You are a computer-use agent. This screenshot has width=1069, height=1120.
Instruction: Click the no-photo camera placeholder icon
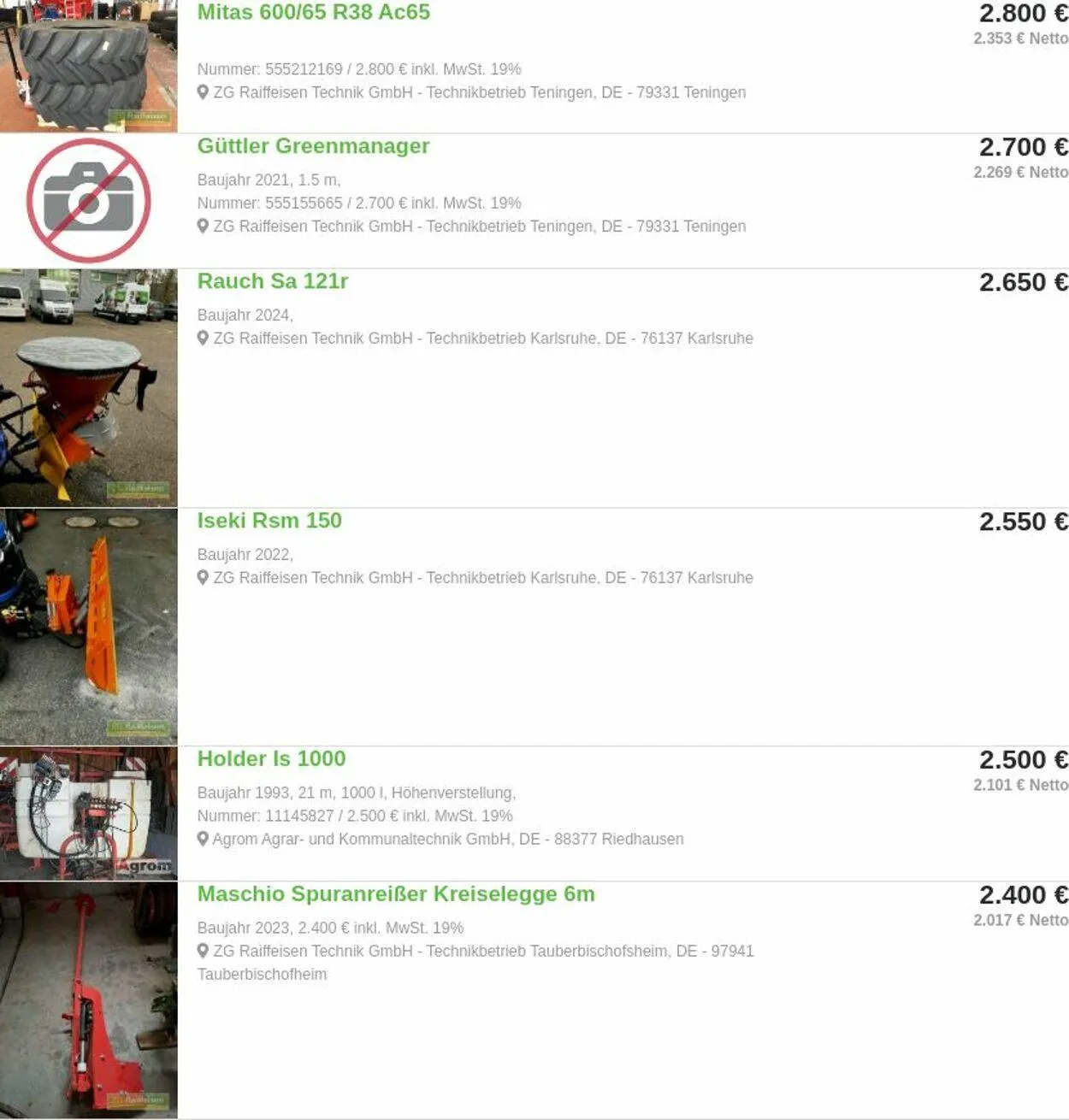point(88,200)
